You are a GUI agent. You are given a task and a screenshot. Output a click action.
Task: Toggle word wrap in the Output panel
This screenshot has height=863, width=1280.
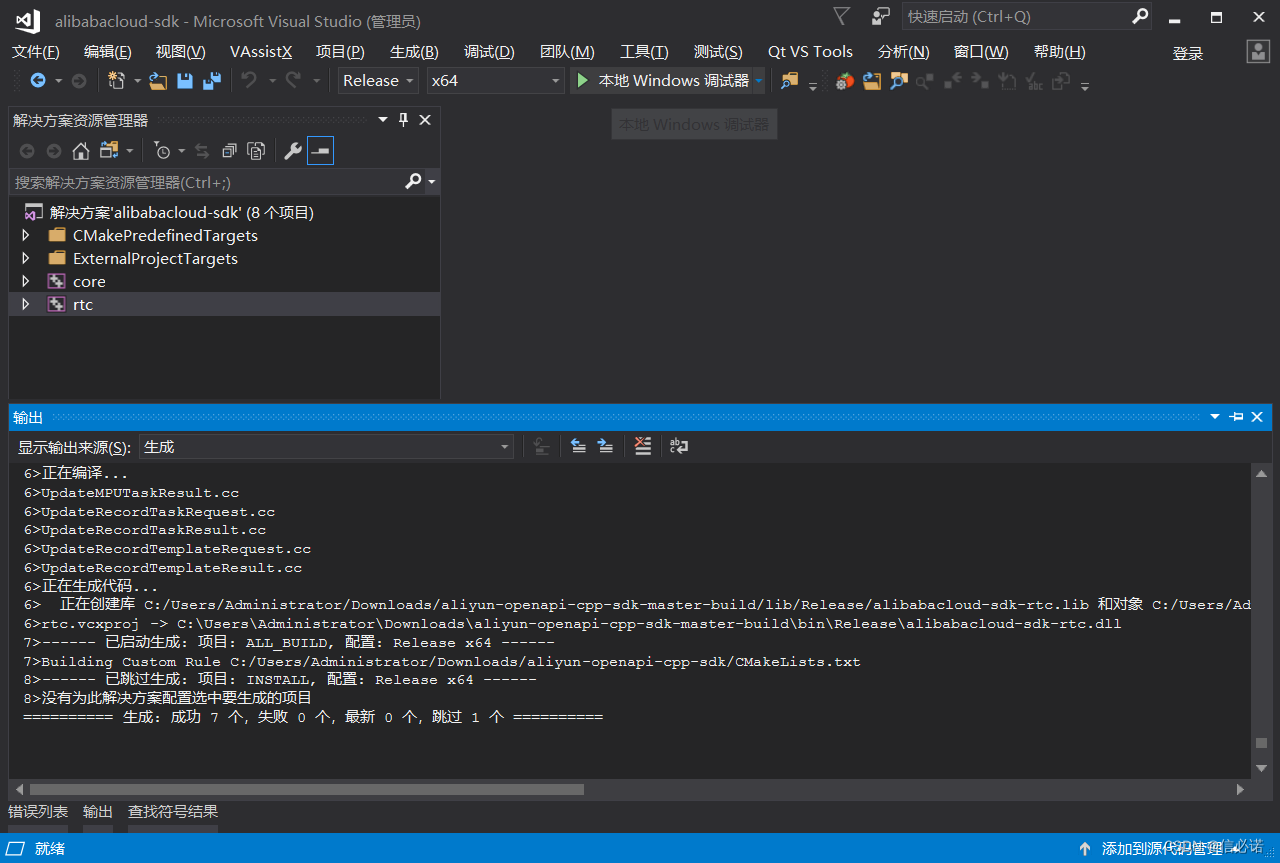[x=679, y=447]
